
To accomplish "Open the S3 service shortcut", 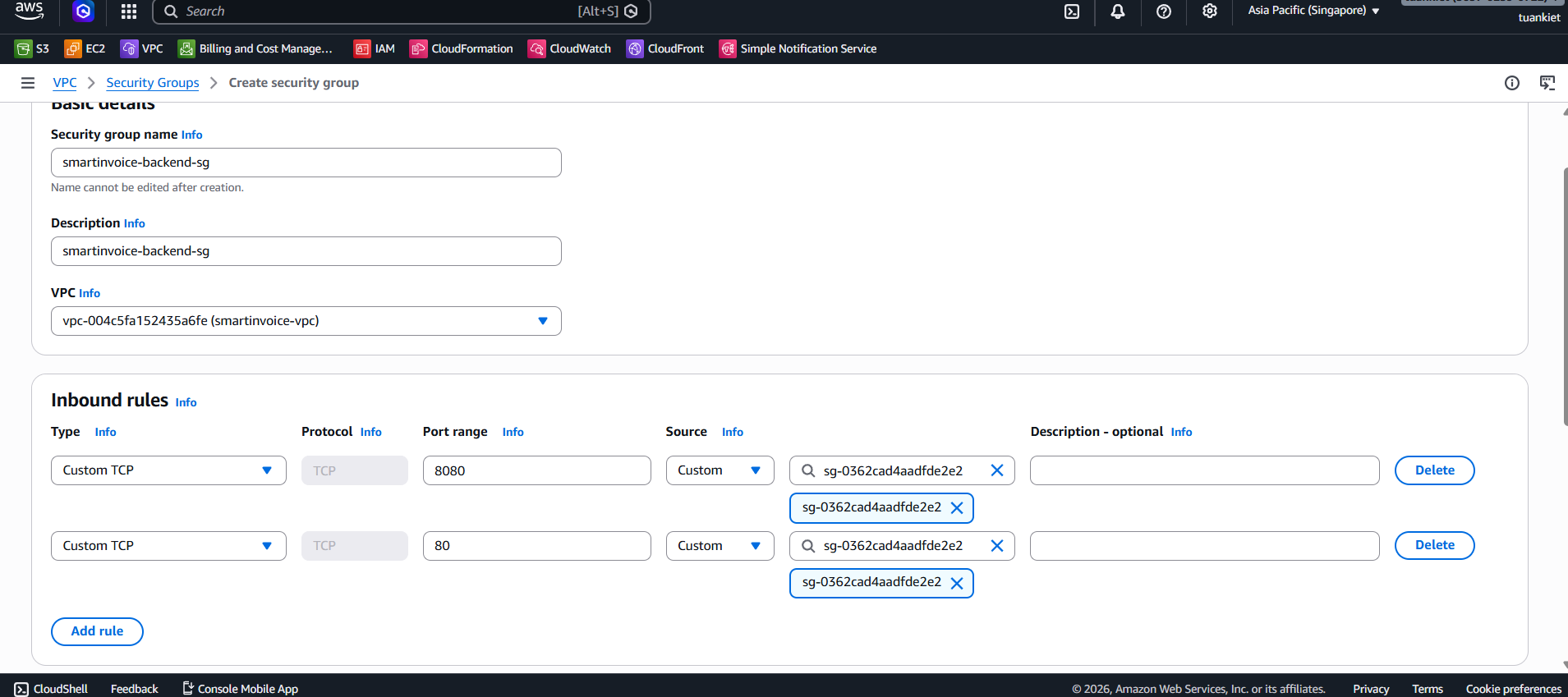I will (32, 48).
